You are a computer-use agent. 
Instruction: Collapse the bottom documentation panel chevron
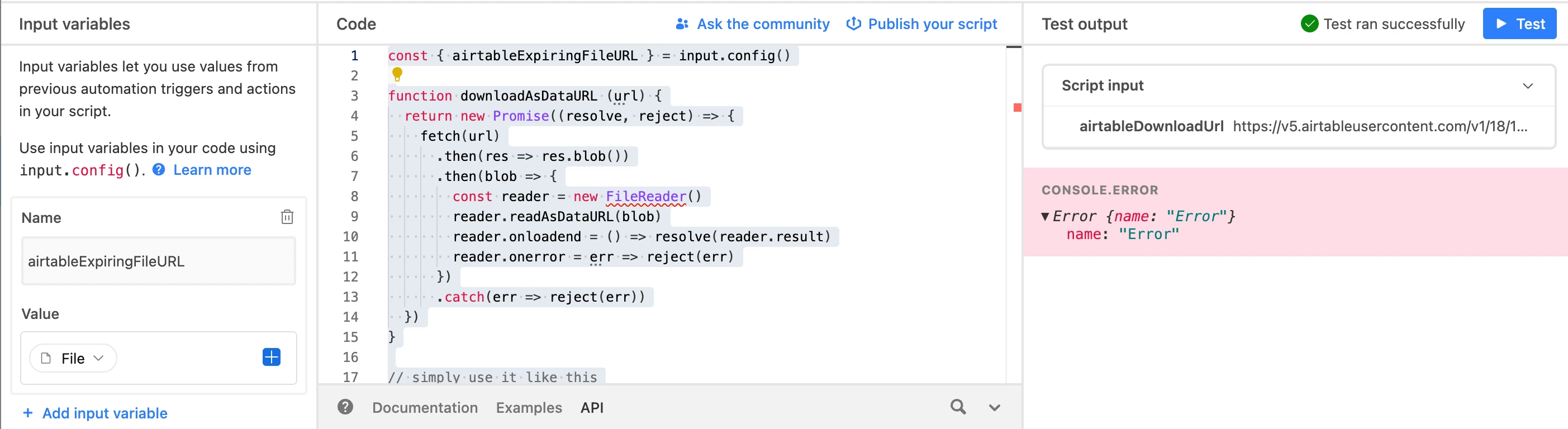click(x=994, y=408)
